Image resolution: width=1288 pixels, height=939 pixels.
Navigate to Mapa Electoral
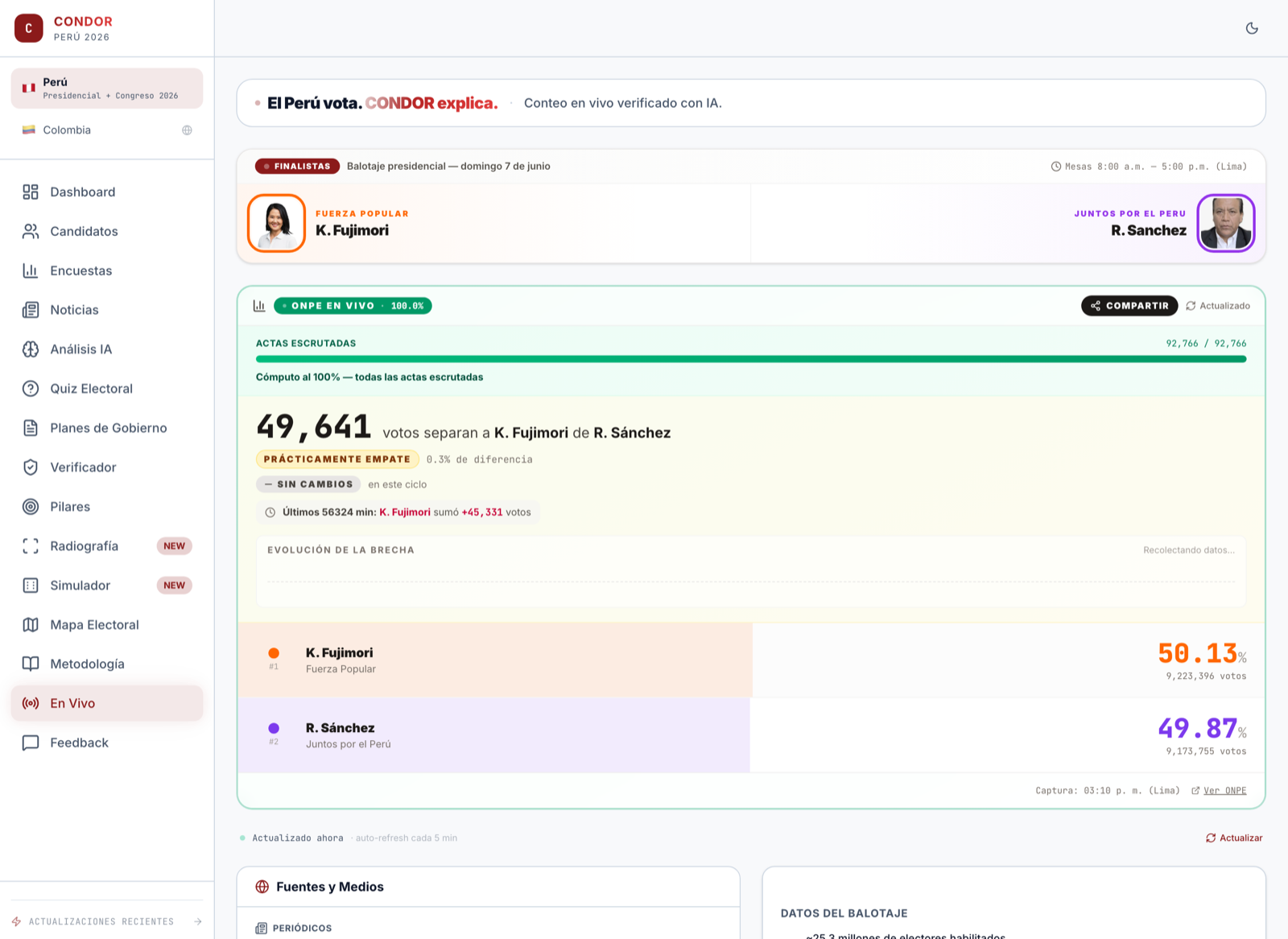pos(107,625)
